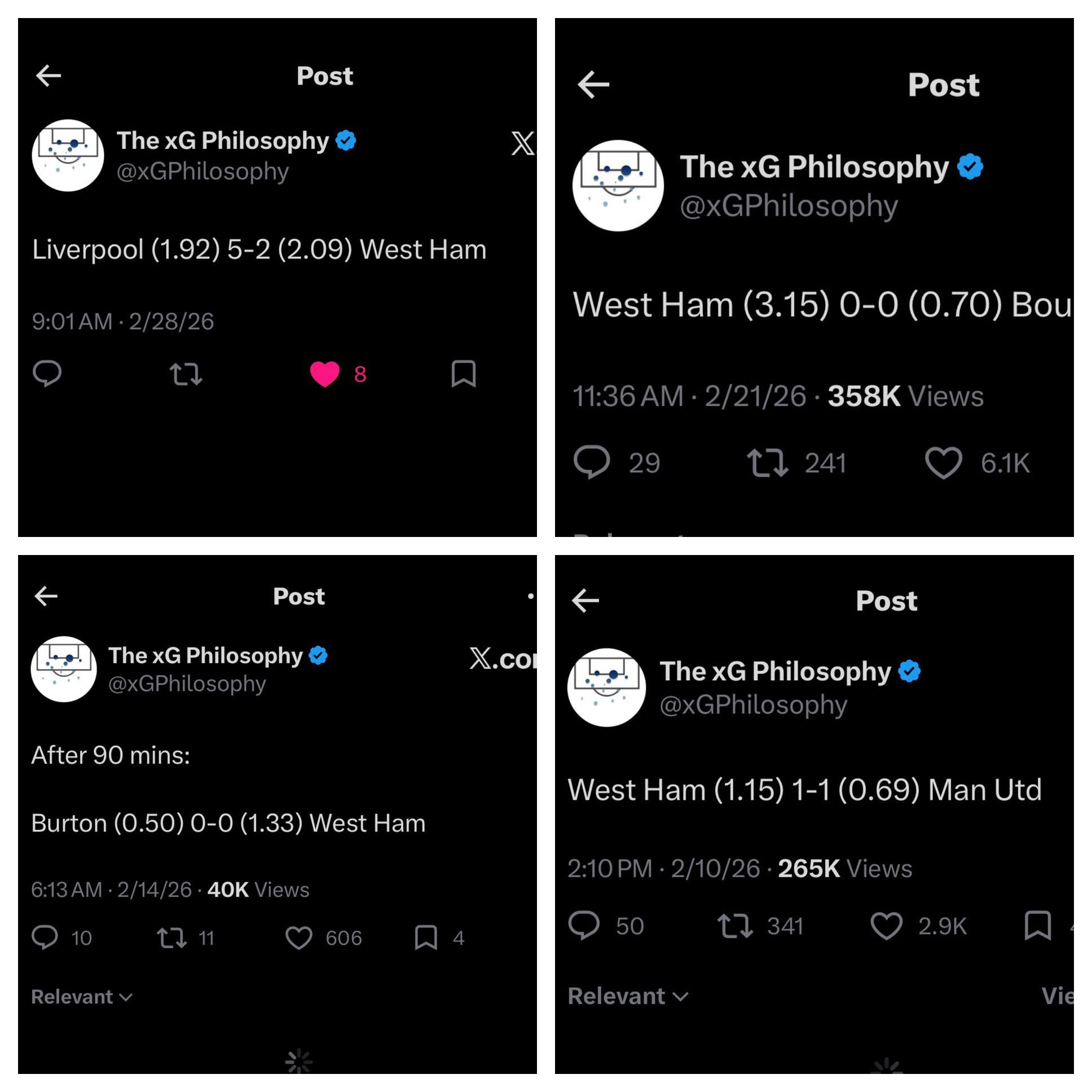Expand the Relevant dropdown under Man Utd post
This screenshot has height=1092, width=1092.
628,996
